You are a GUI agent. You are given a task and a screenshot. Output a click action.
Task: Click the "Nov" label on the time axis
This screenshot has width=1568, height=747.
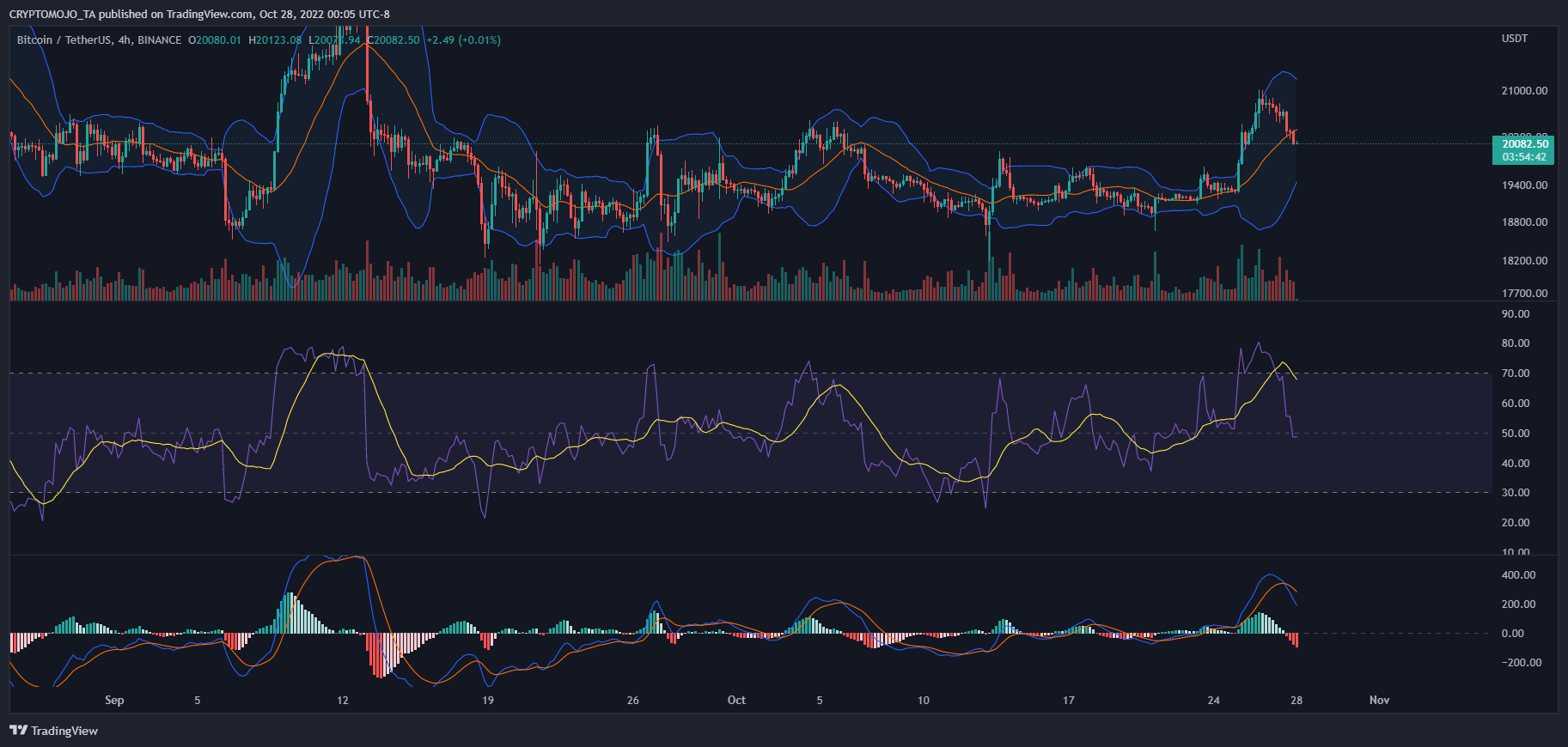click(x=1379, y=701)
